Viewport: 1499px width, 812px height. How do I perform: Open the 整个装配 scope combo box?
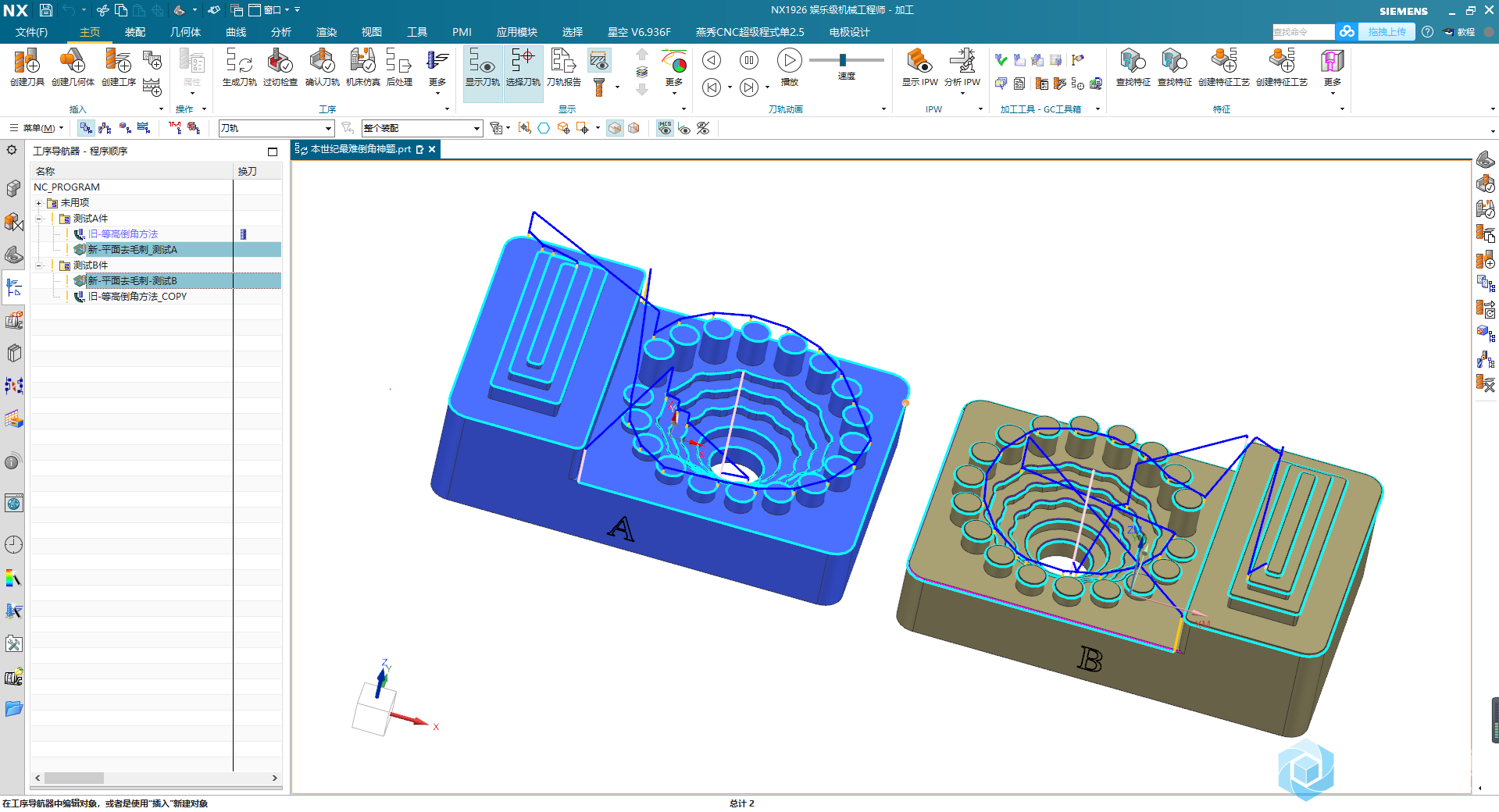pyautogui.click(x=422, y=128)
